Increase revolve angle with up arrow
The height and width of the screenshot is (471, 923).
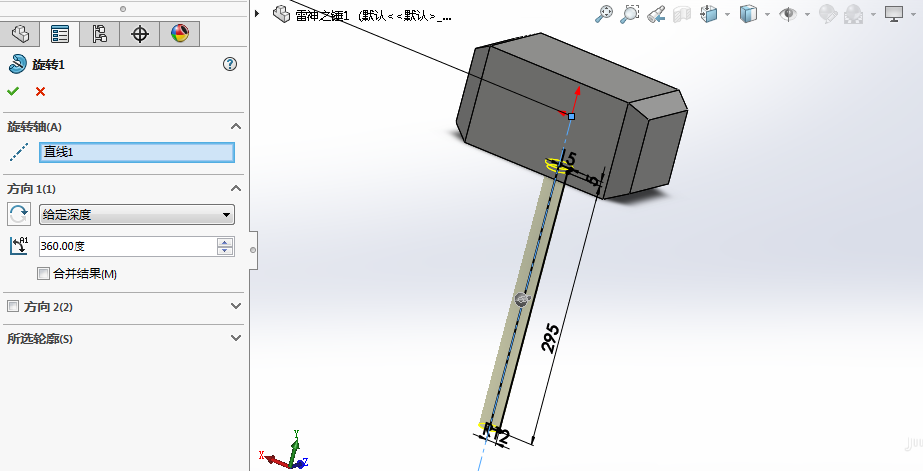pos(225,242)
